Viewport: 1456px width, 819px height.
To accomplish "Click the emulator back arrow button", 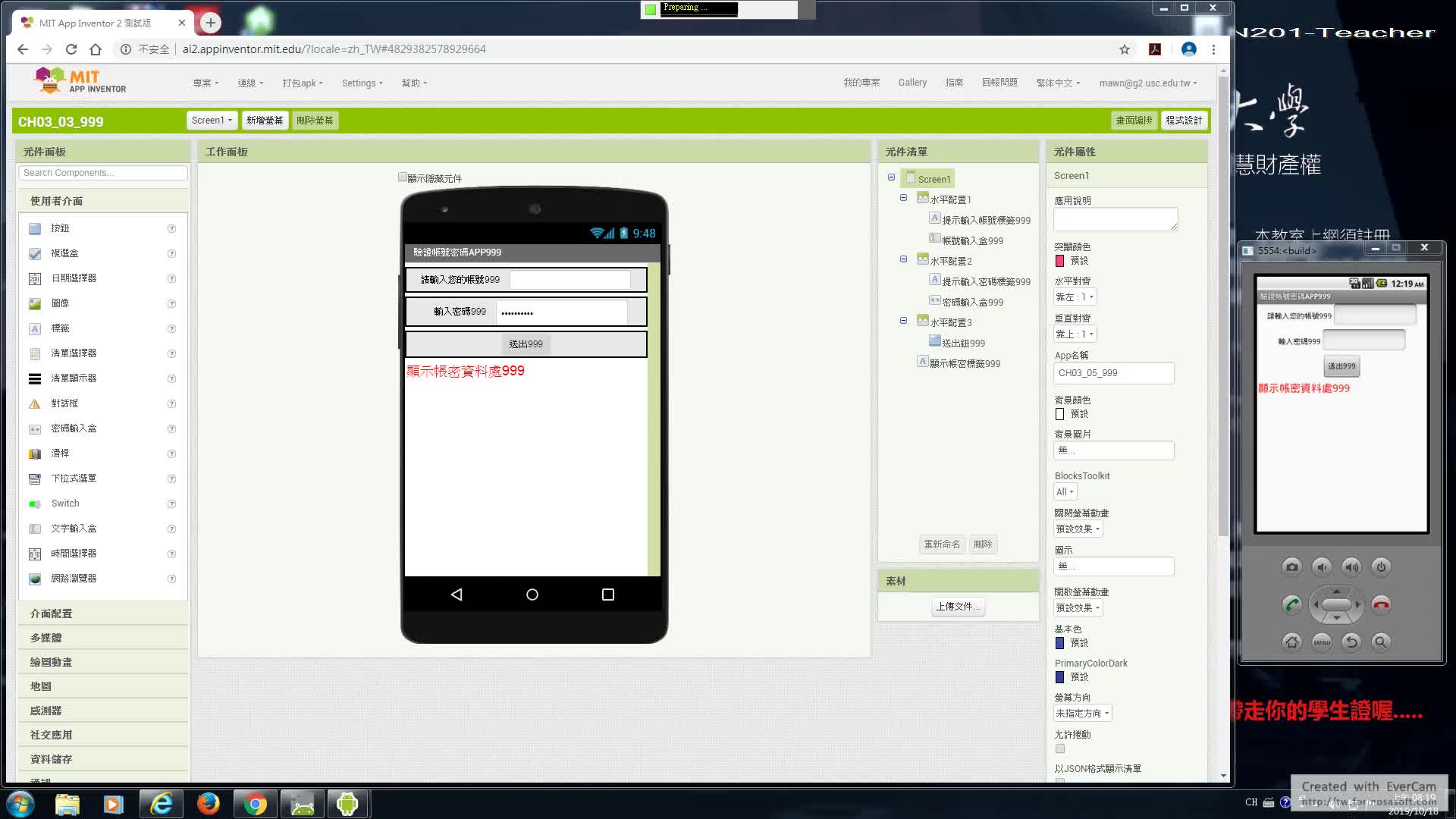I will [x=1351, y=642].
